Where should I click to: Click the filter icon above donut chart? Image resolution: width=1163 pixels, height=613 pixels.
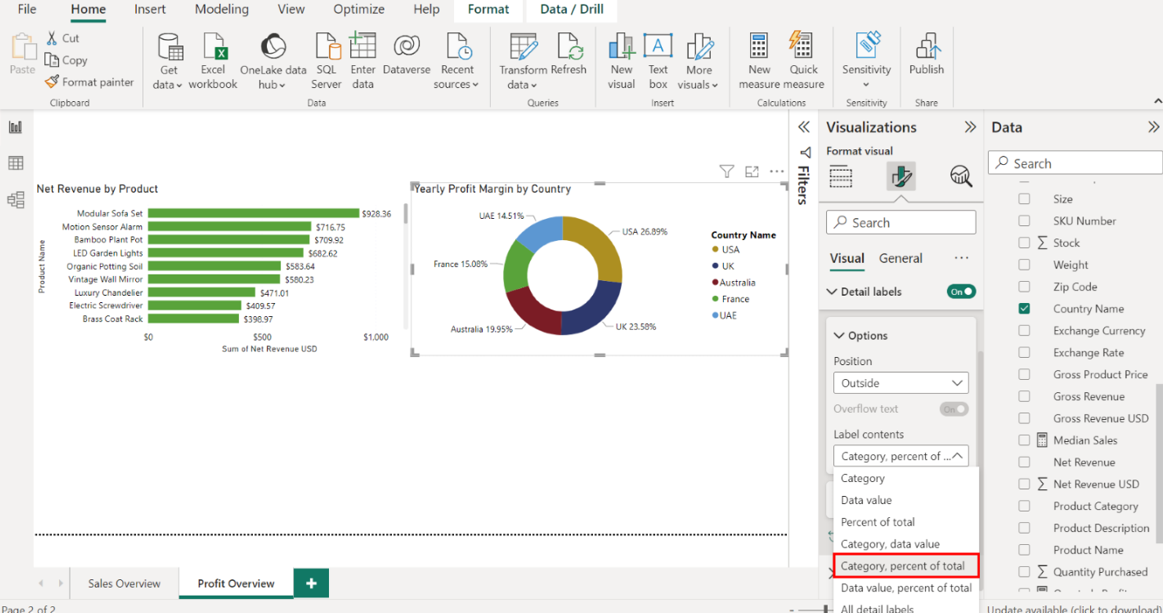click(727, 172)
